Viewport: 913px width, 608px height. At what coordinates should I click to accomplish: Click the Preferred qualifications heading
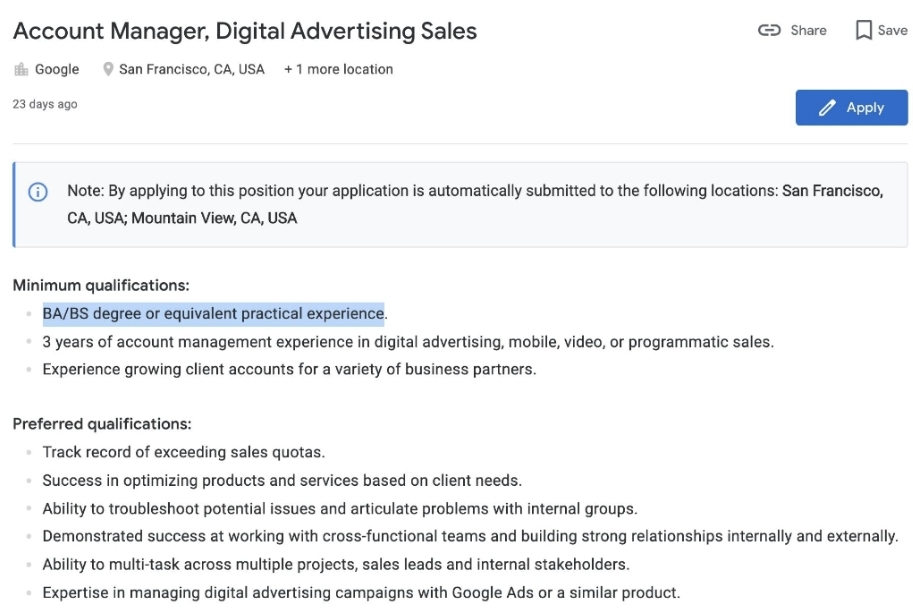(x=102, y=424)
